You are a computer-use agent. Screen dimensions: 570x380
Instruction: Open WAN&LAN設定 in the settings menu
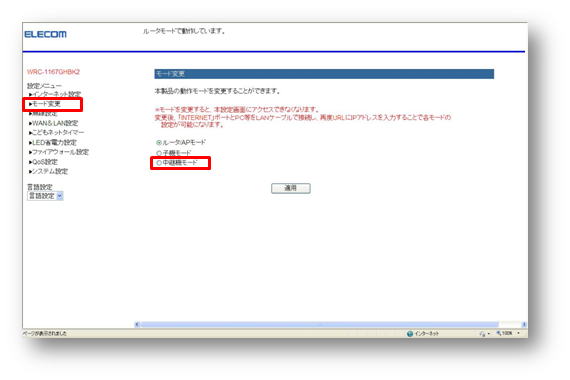pos(54,123)
